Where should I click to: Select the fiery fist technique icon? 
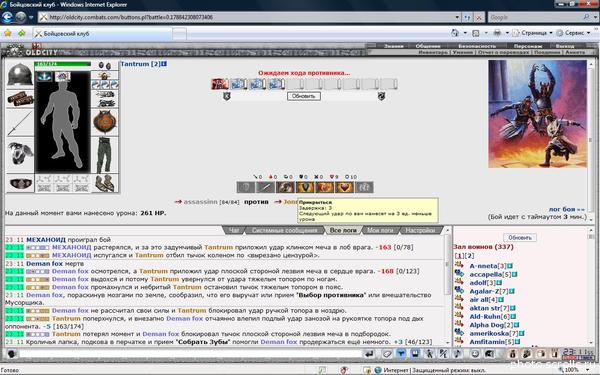[x=324, y=187]
